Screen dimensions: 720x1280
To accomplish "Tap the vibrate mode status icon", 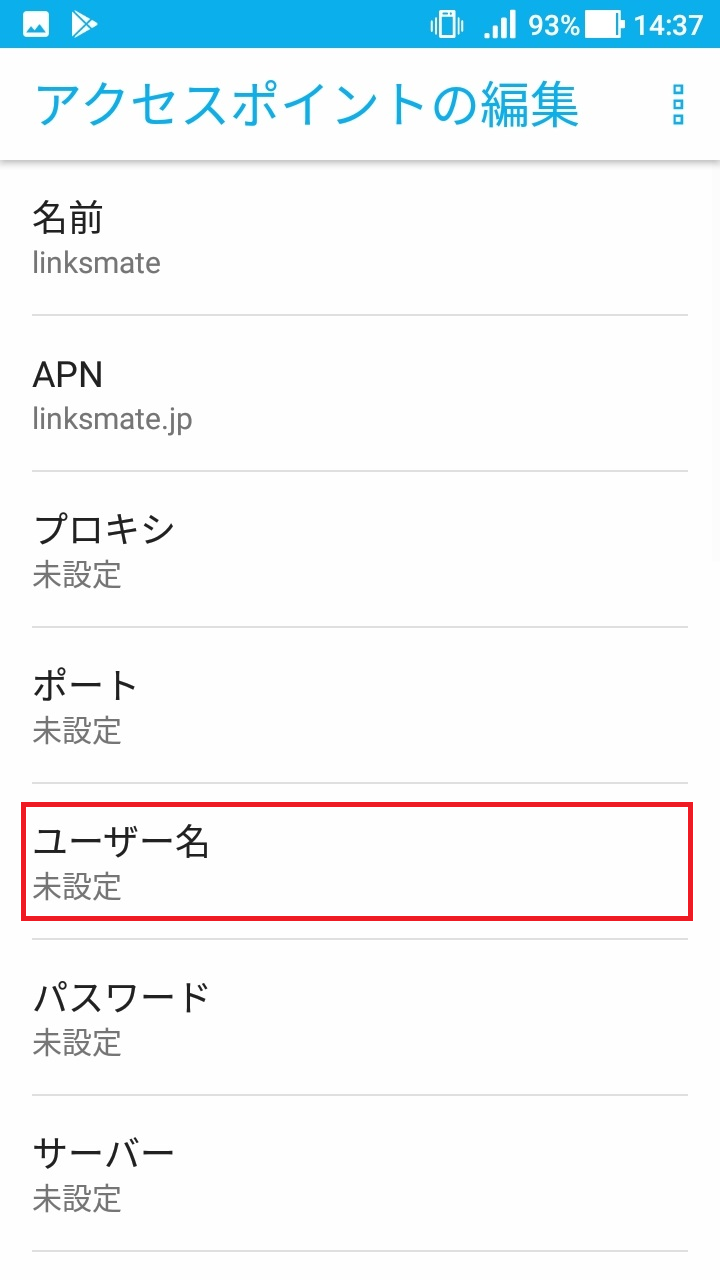I will (446, 24).
